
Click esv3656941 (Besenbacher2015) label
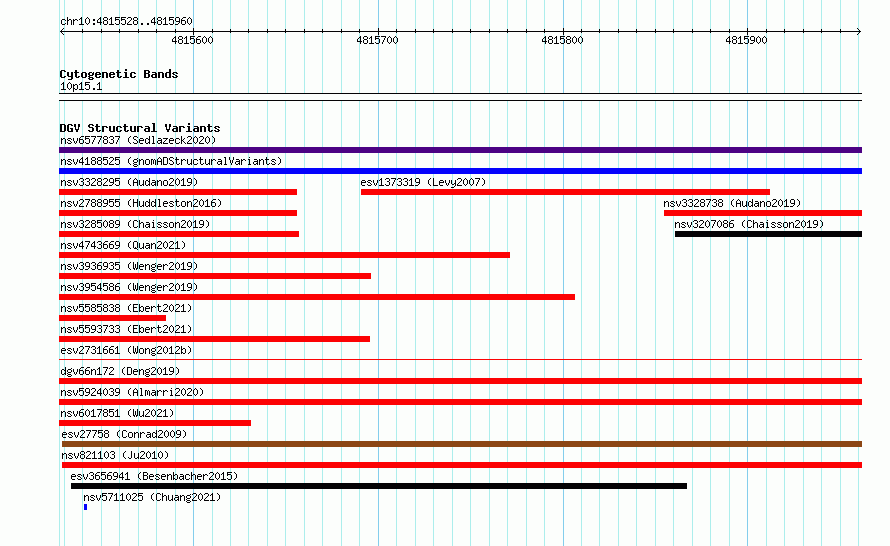(154, 476)
